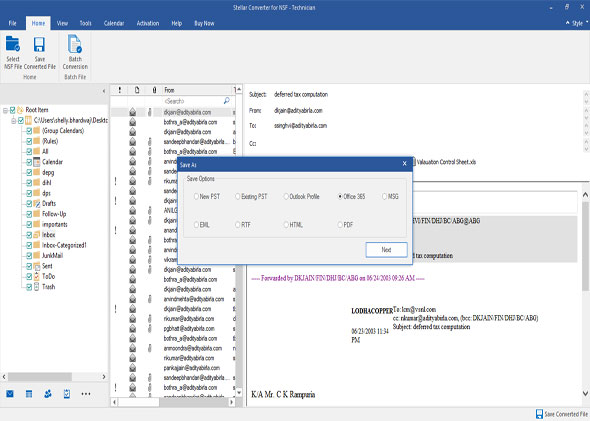
Task: Click the Next button in Save As dialog
Action: (x=386, y=250)
